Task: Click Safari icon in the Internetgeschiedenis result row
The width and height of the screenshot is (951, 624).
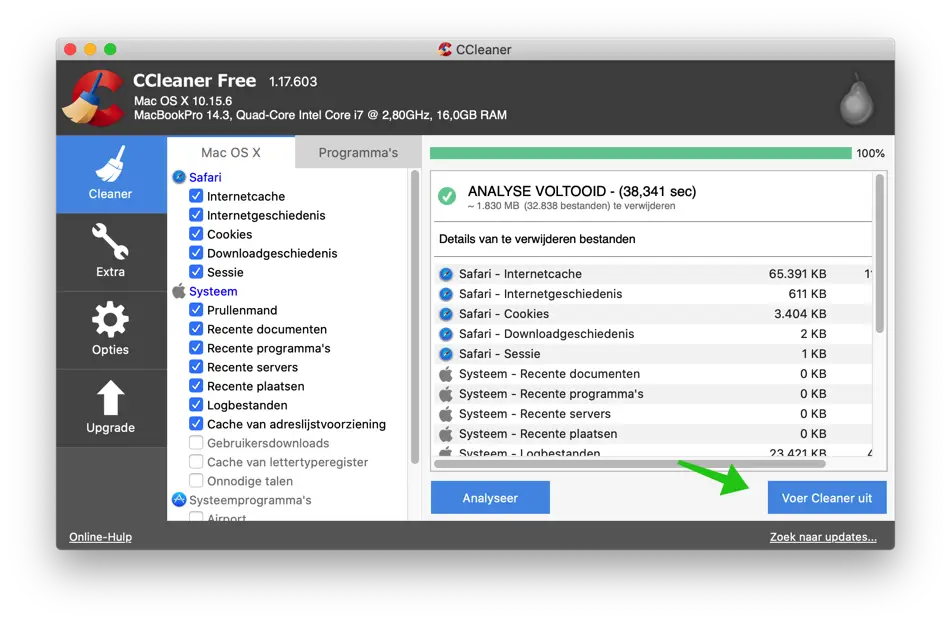Action: (446, 294)
